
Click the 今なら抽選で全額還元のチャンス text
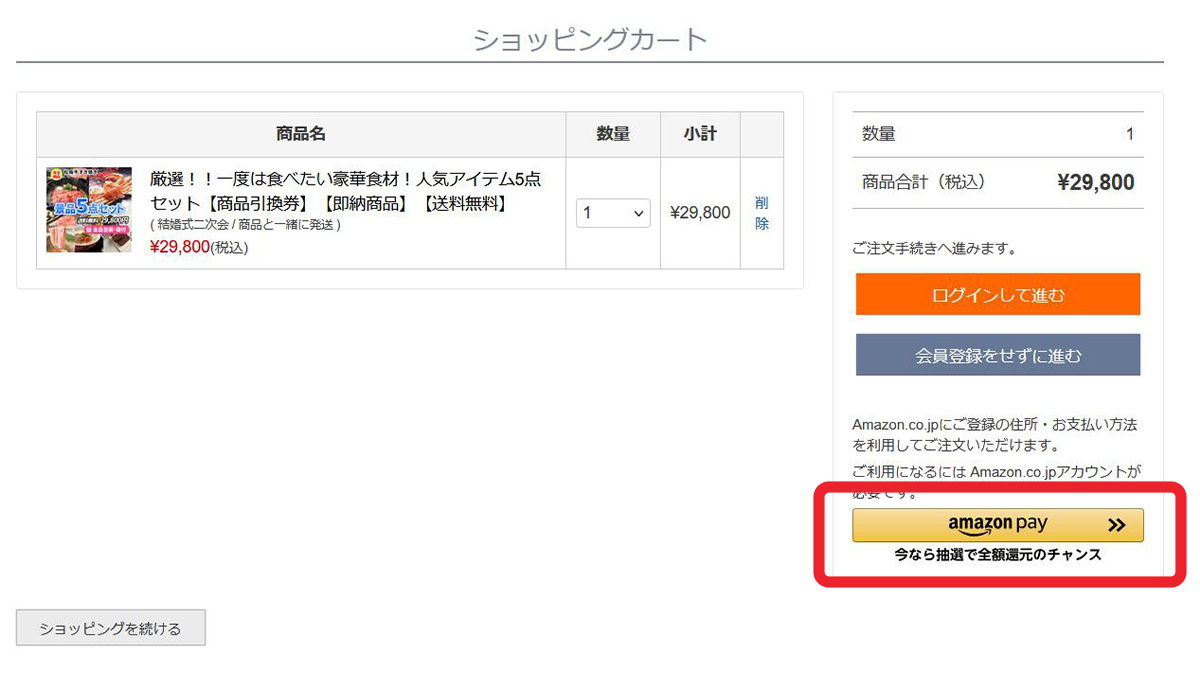pos(997,555)
